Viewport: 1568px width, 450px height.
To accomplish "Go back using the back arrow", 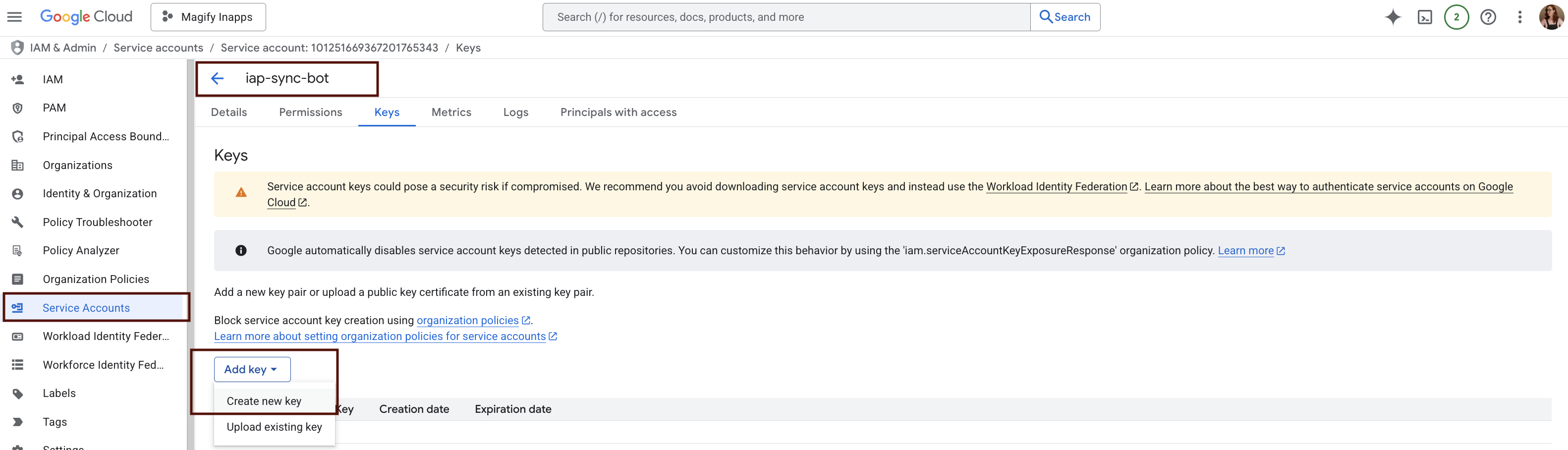I will [217, 78].
